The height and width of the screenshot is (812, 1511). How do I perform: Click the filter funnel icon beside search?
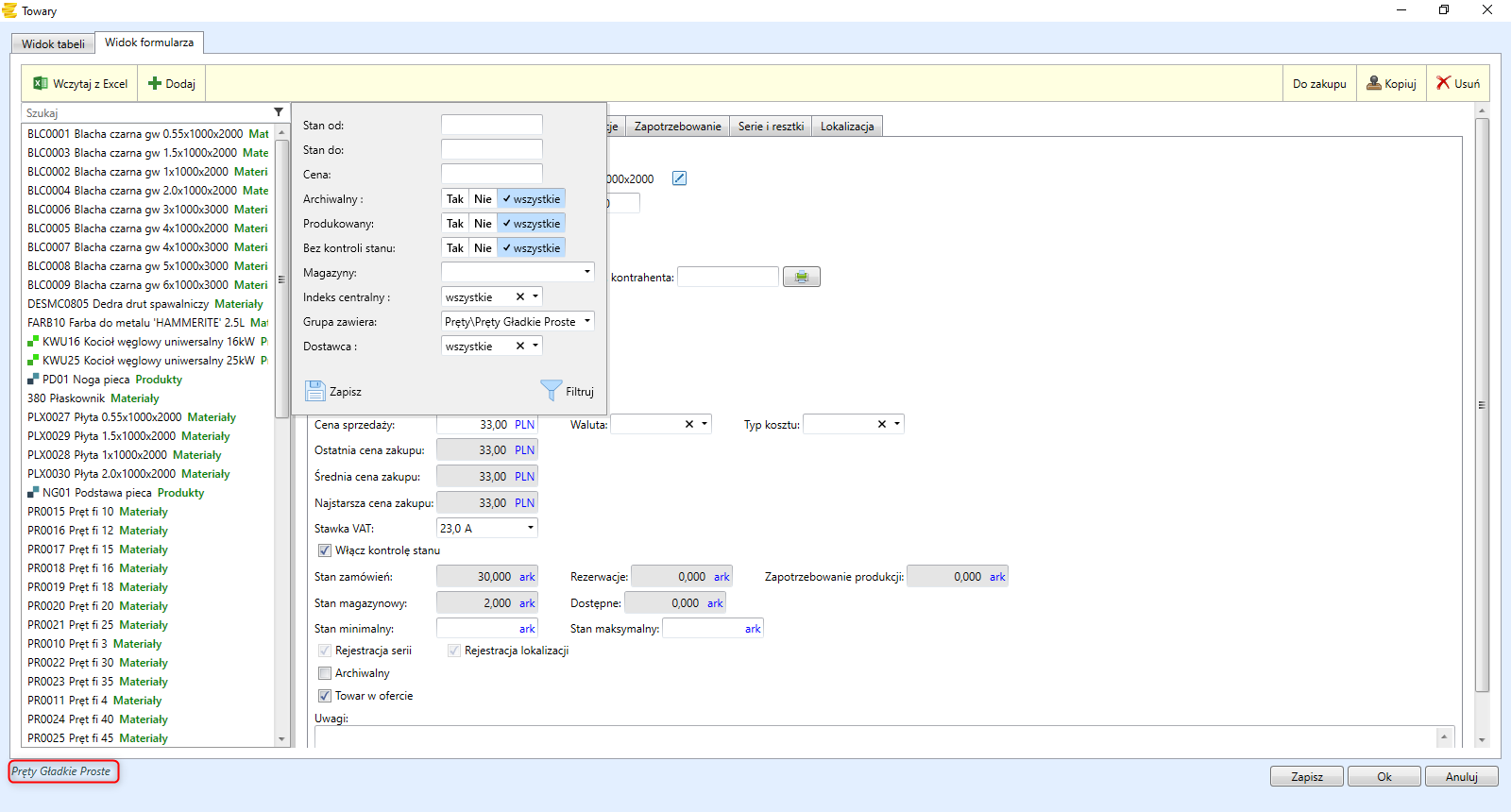pos(279,112)
